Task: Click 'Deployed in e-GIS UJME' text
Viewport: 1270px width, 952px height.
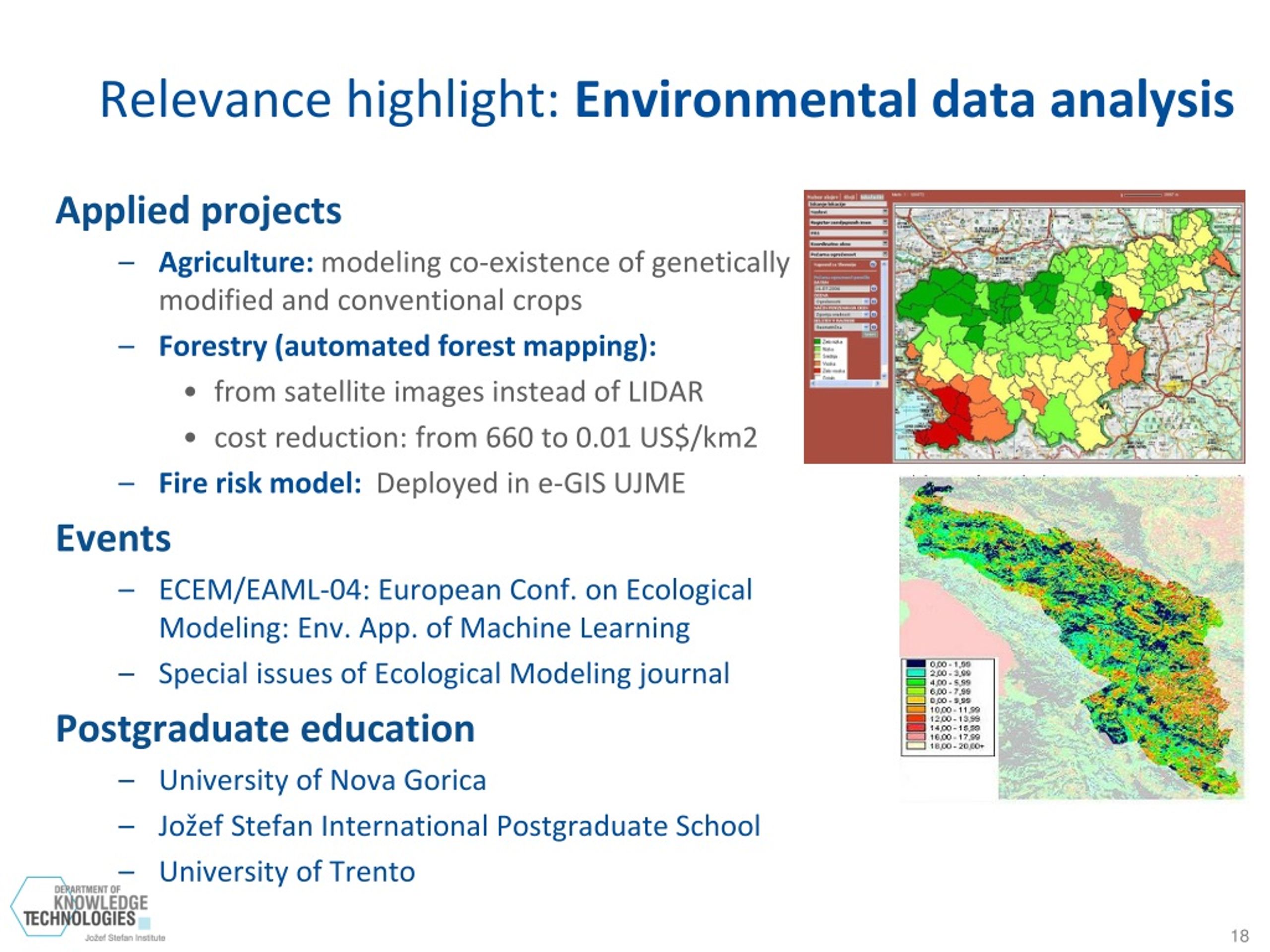Action: pyautogui.click(x=530, y=483)
